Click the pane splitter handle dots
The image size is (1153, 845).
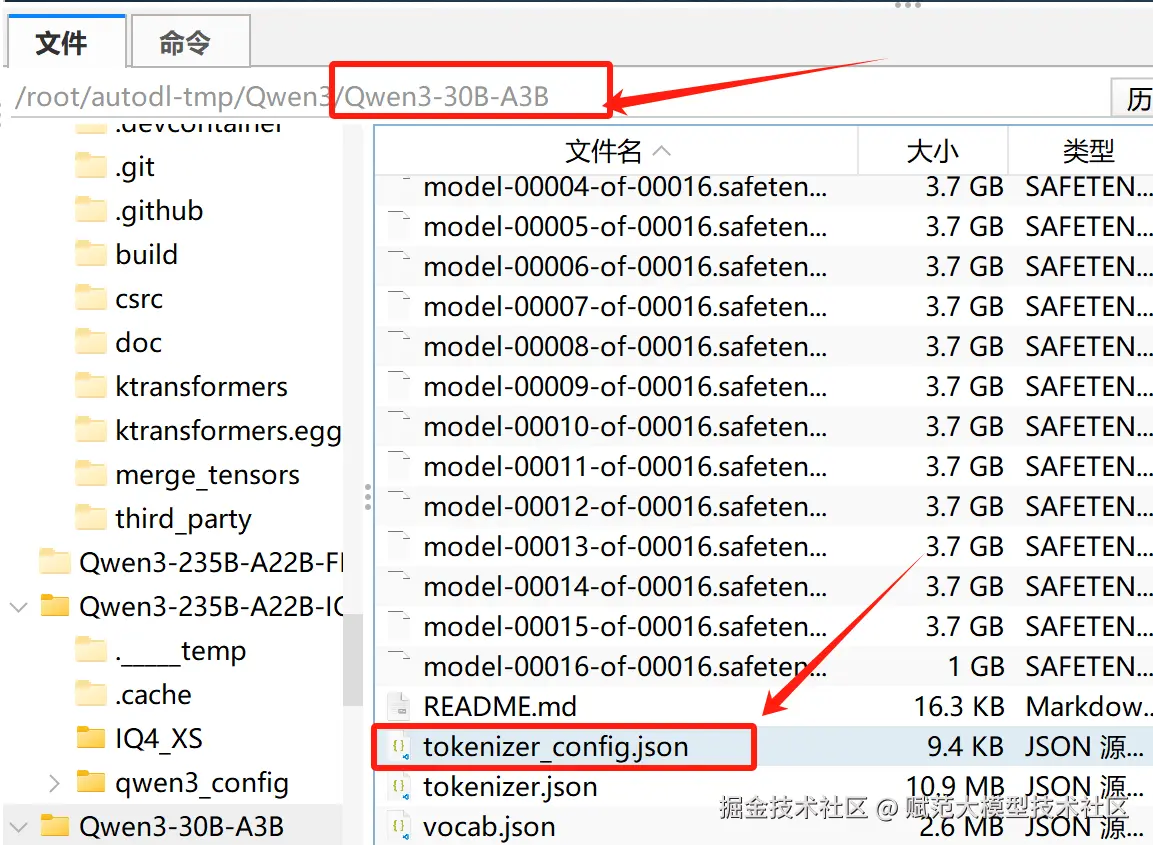click(368, 497)
